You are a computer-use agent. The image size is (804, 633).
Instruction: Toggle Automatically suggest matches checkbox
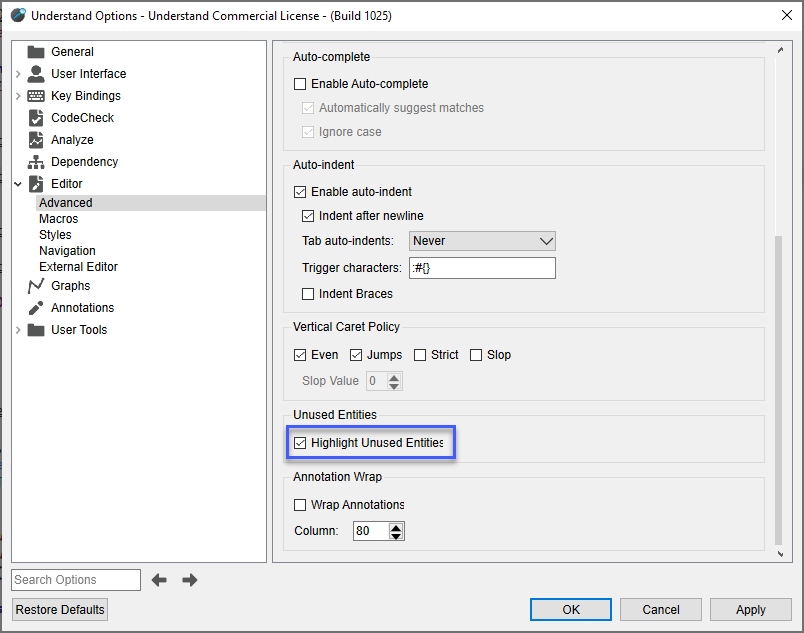point(308,108)
